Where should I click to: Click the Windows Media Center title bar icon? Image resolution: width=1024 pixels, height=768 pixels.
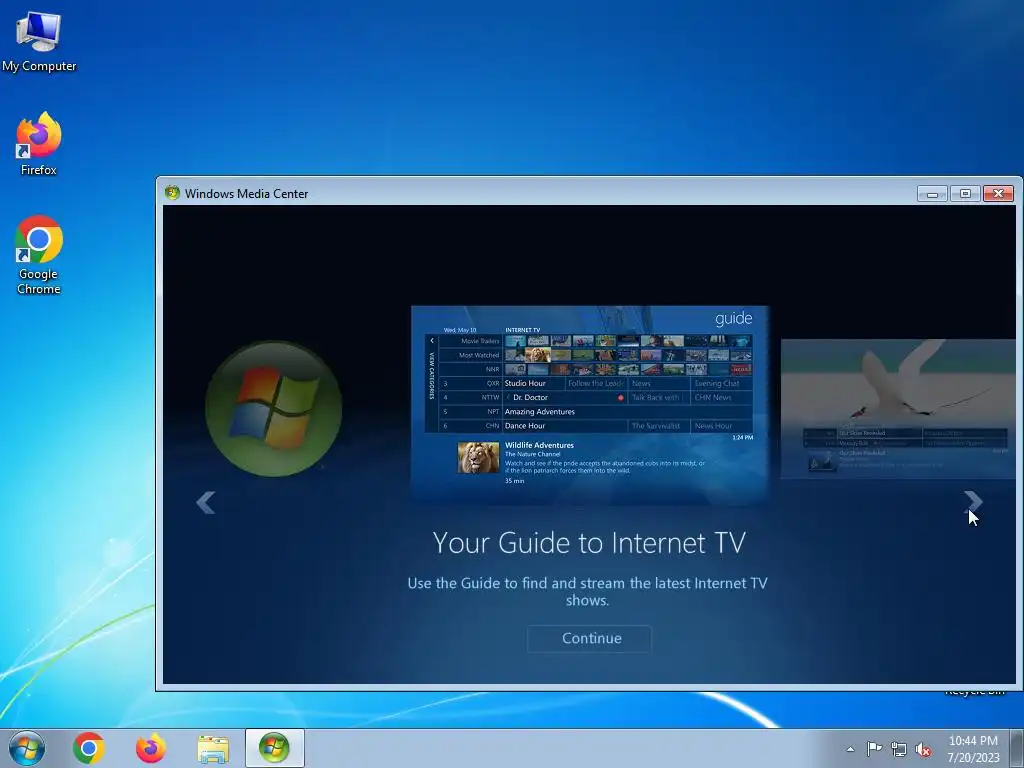click(x=172, y=193)
